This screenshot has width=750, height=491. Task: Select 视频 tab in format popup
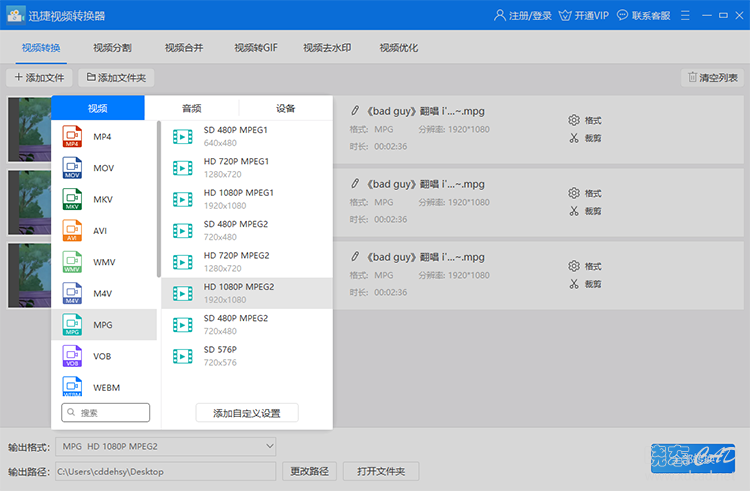tap(98, 108)
